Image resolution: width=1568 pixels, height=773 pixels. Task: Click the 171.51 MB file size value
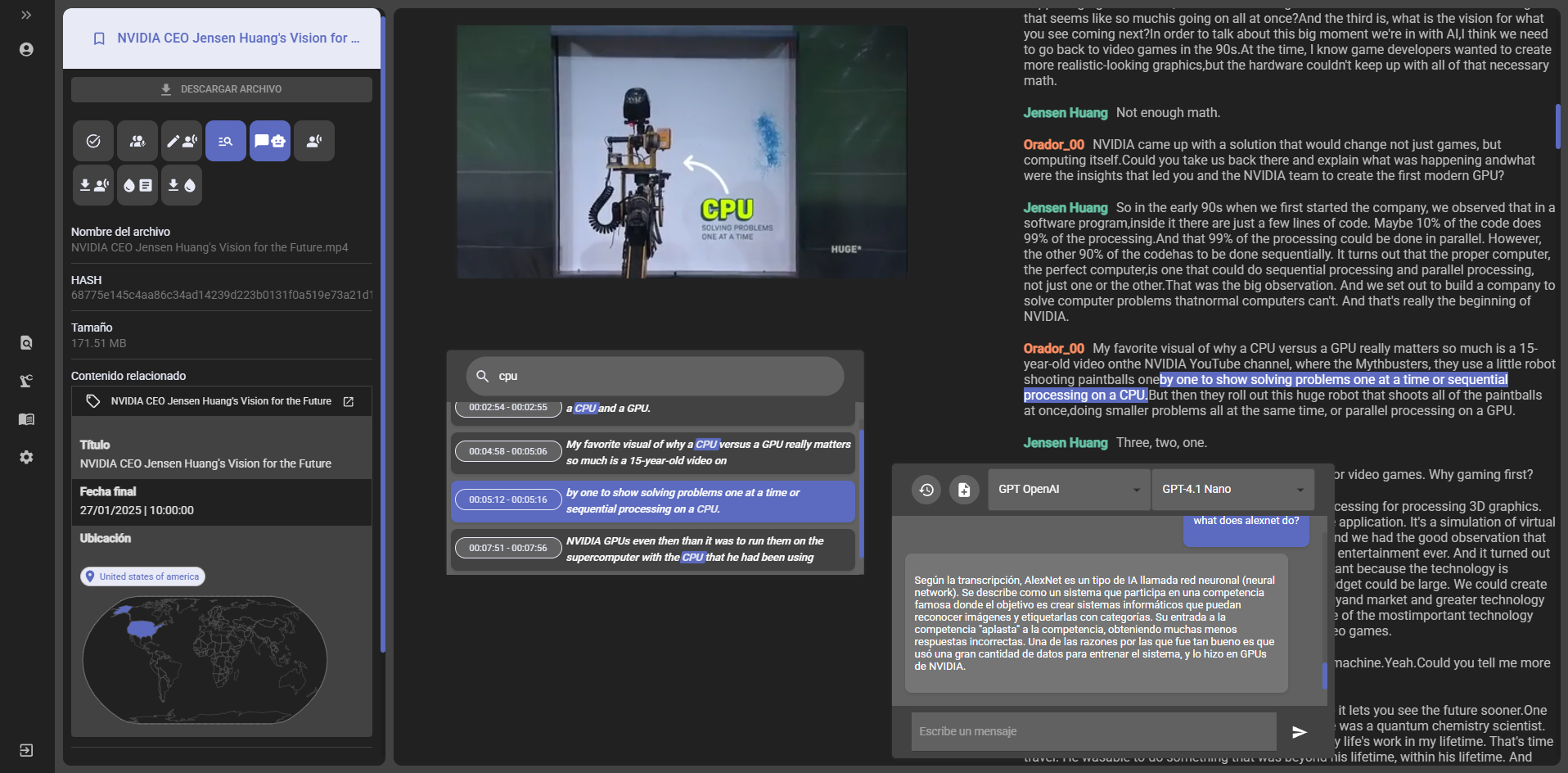pos(98,343)
